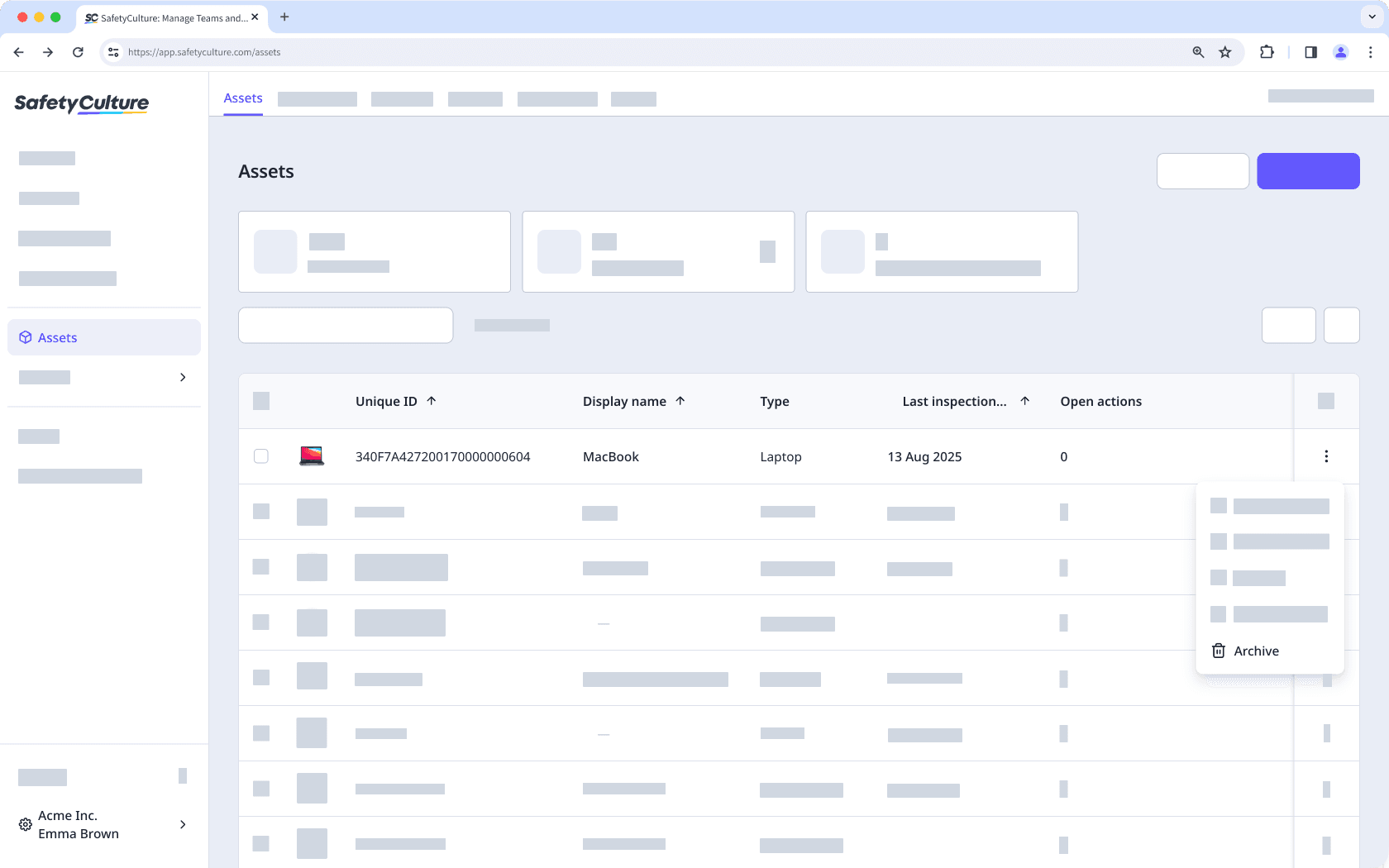Select Archive from the context menu
Screen dimensions: 1389x868
1256,651
